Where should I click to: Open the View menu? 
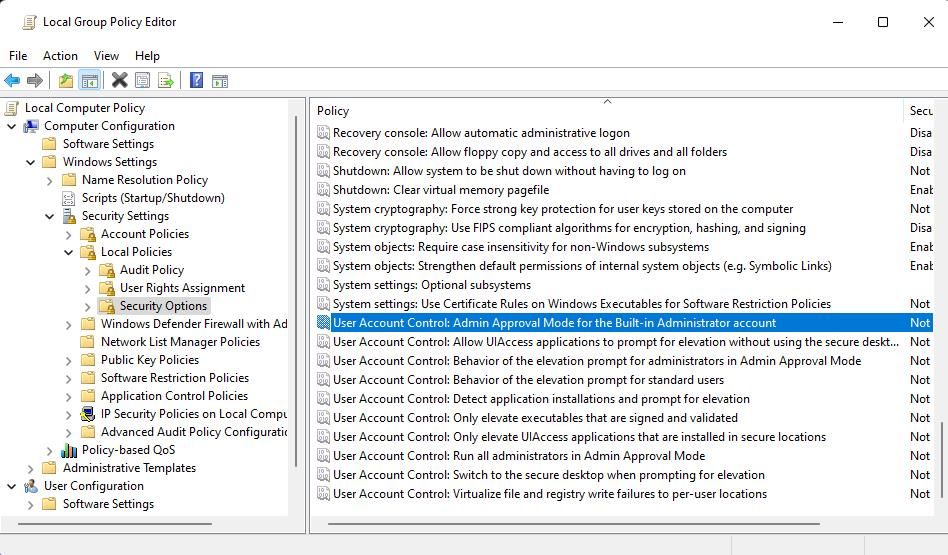[106, 56]
